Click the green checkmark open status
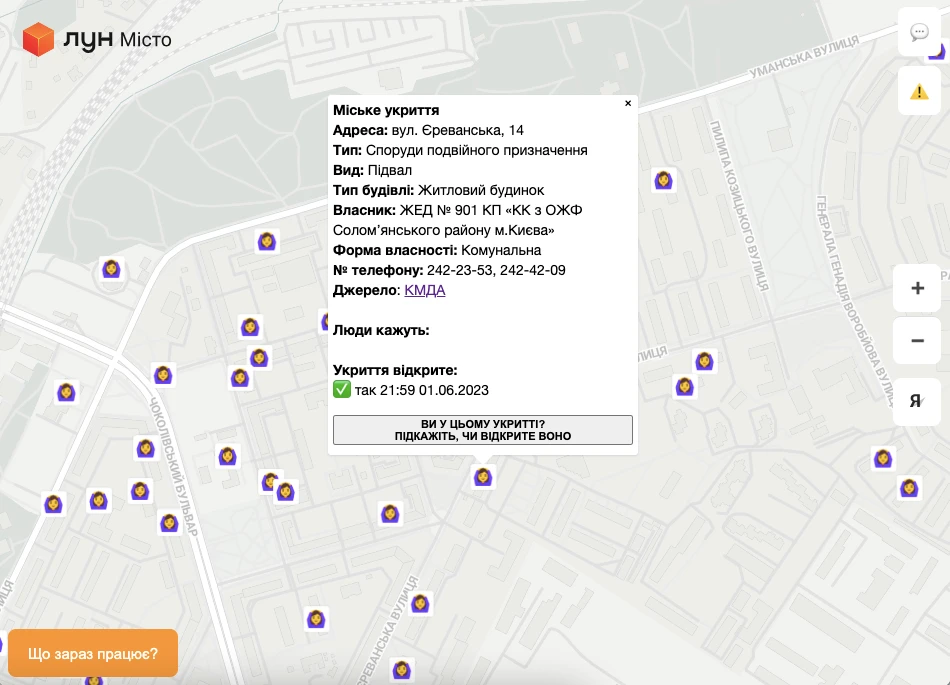The width and height of the screenshot is (950, 685). point(342,389)
